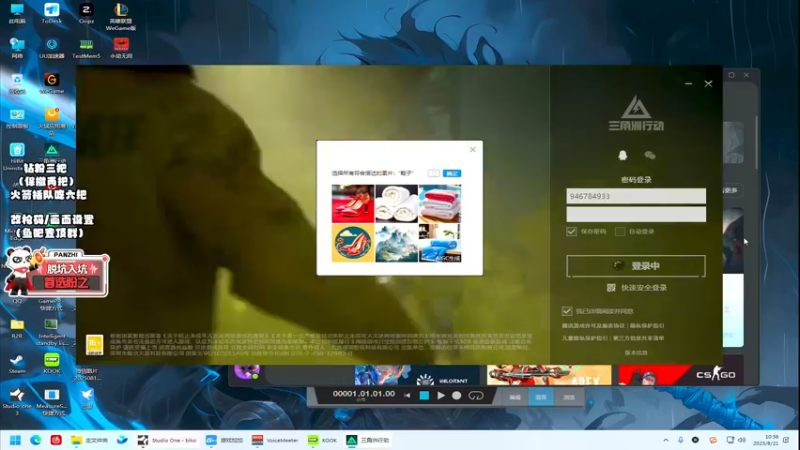Open the volume tray icon
800x450 pixels.
(x=742, y=440)
